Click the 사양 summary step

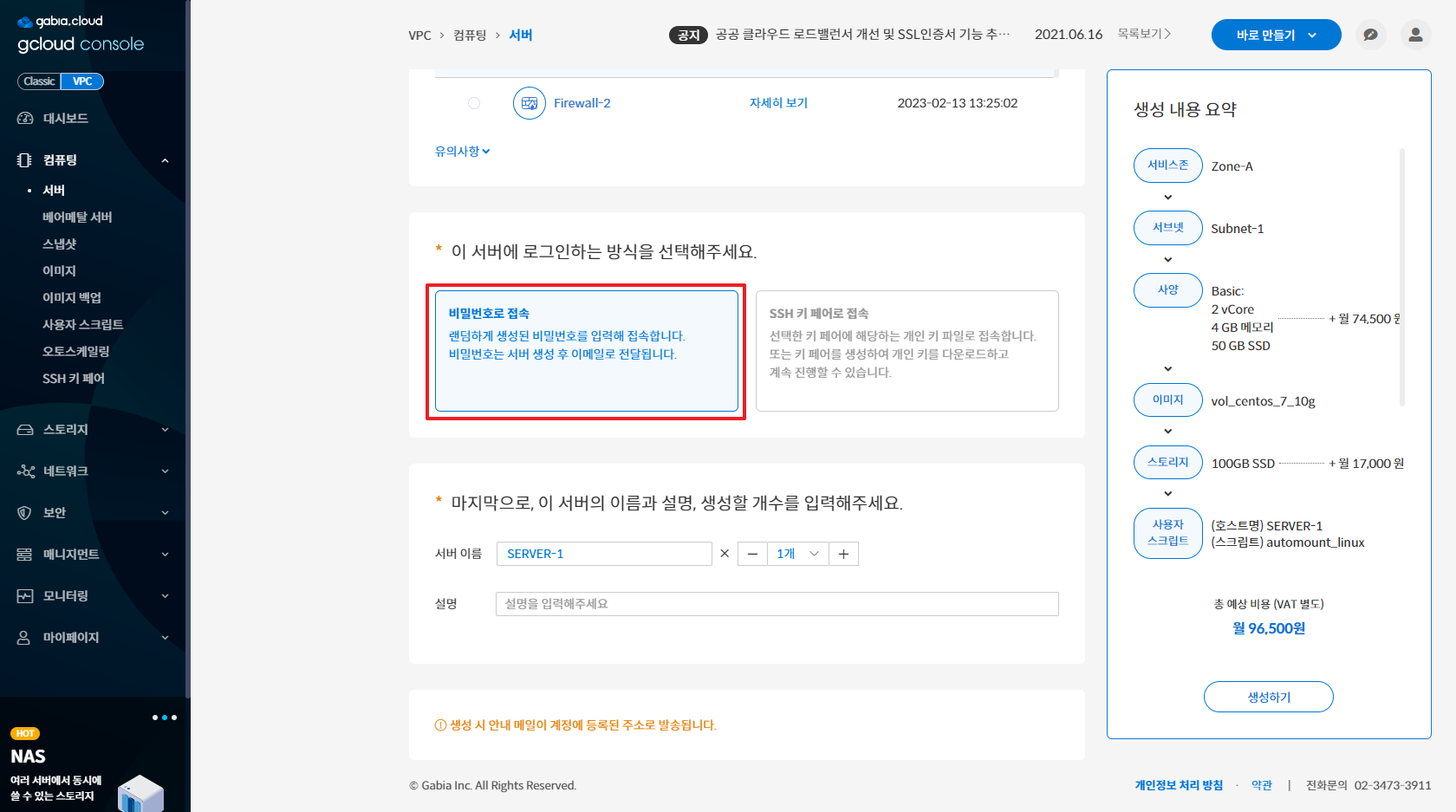tap(1168, 290)
